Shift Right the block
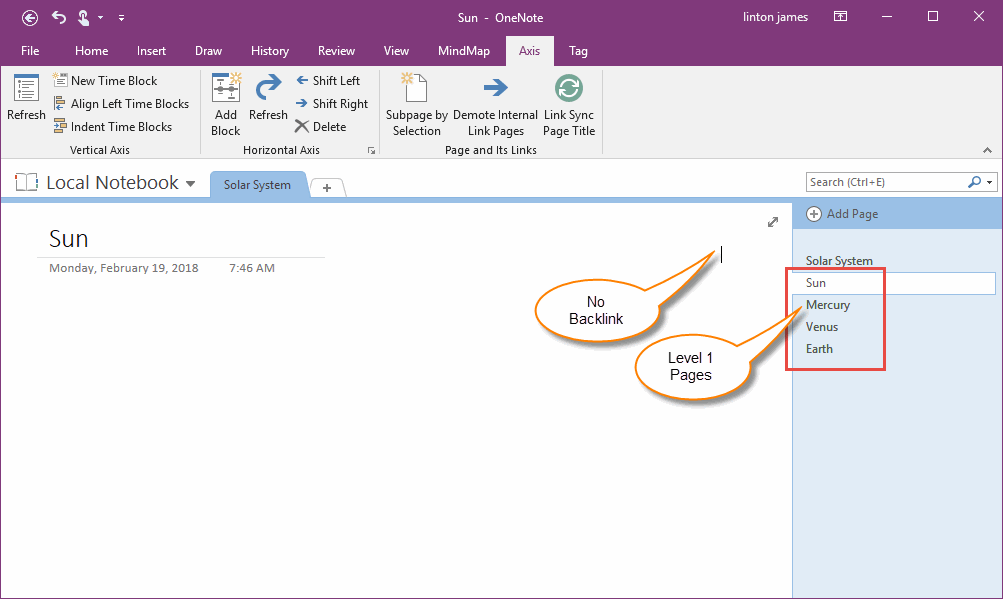Viewport: 1003px width, 599px height. (x=332, y=104)
